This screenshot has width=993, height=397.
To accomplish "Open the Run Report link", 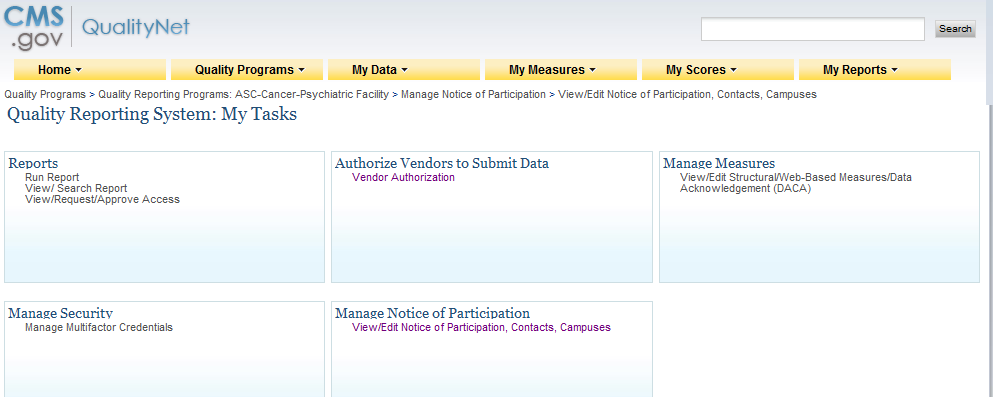I will [52, 177].
